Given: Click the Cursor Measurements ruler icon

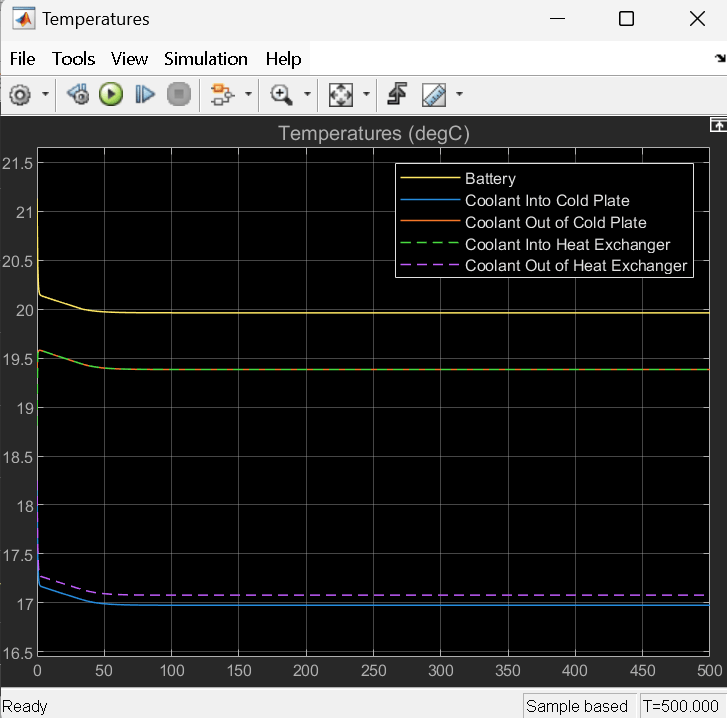Looking at the screenshot, I should pos(434,95).
